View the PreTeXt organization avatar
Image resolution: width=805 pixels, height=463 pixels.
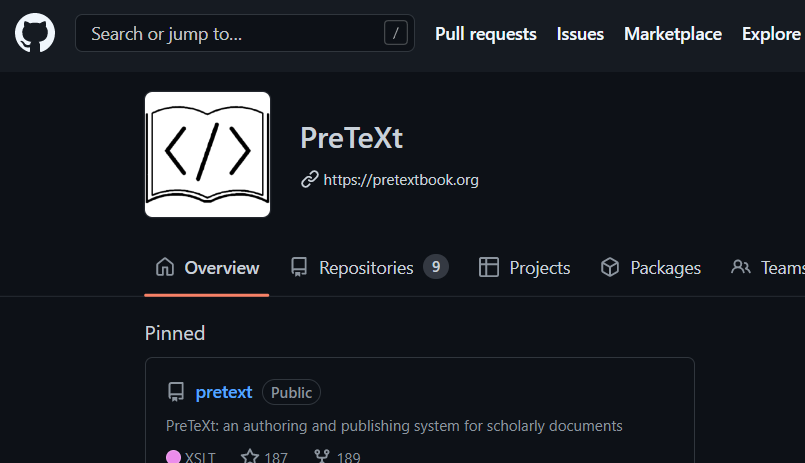[x=207, y=155]
